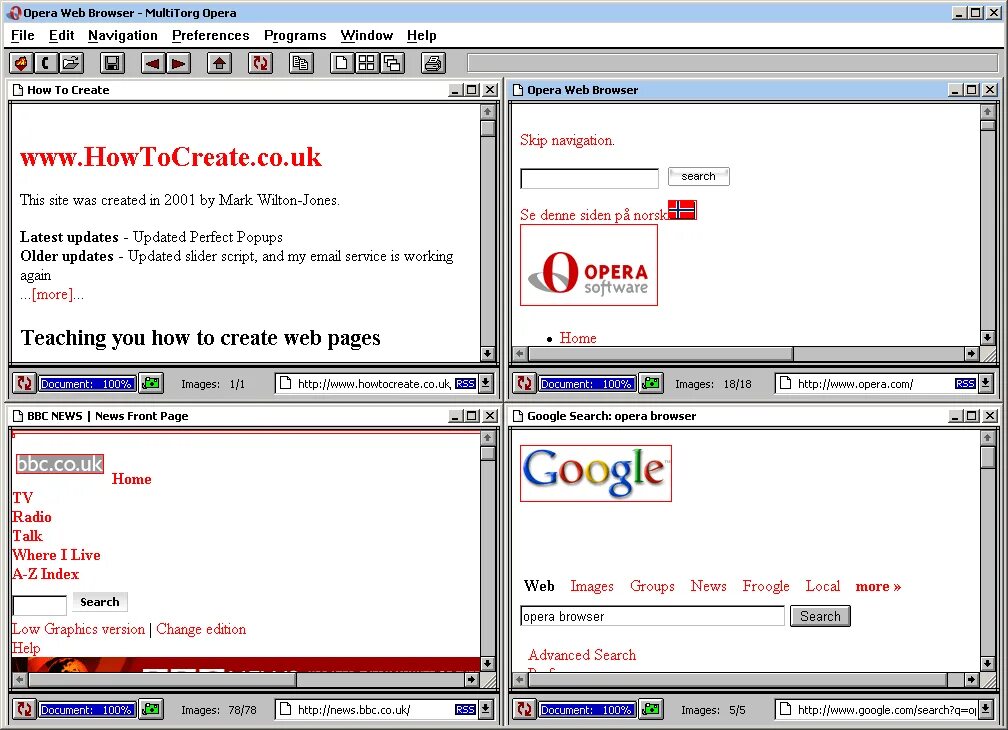Go back with the left arrow toolbar icon

tap(152, 63)
